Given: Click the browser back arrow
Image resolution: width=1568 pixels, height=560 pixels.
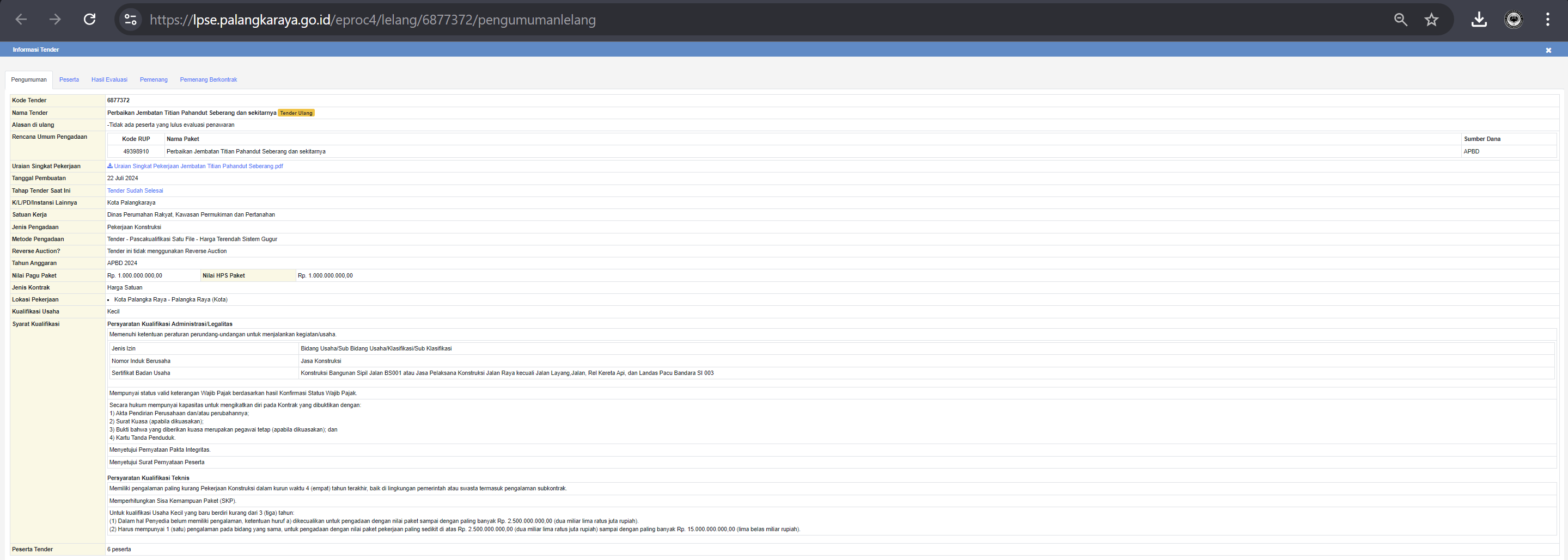Looking at the screenshot, I should [21, 20].
